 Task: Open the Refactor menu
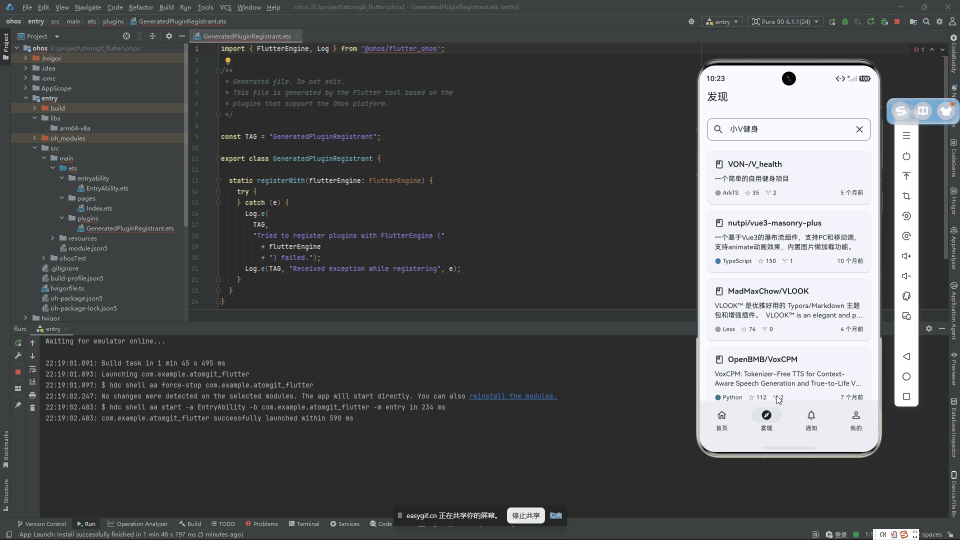click(x=141, y=7)
